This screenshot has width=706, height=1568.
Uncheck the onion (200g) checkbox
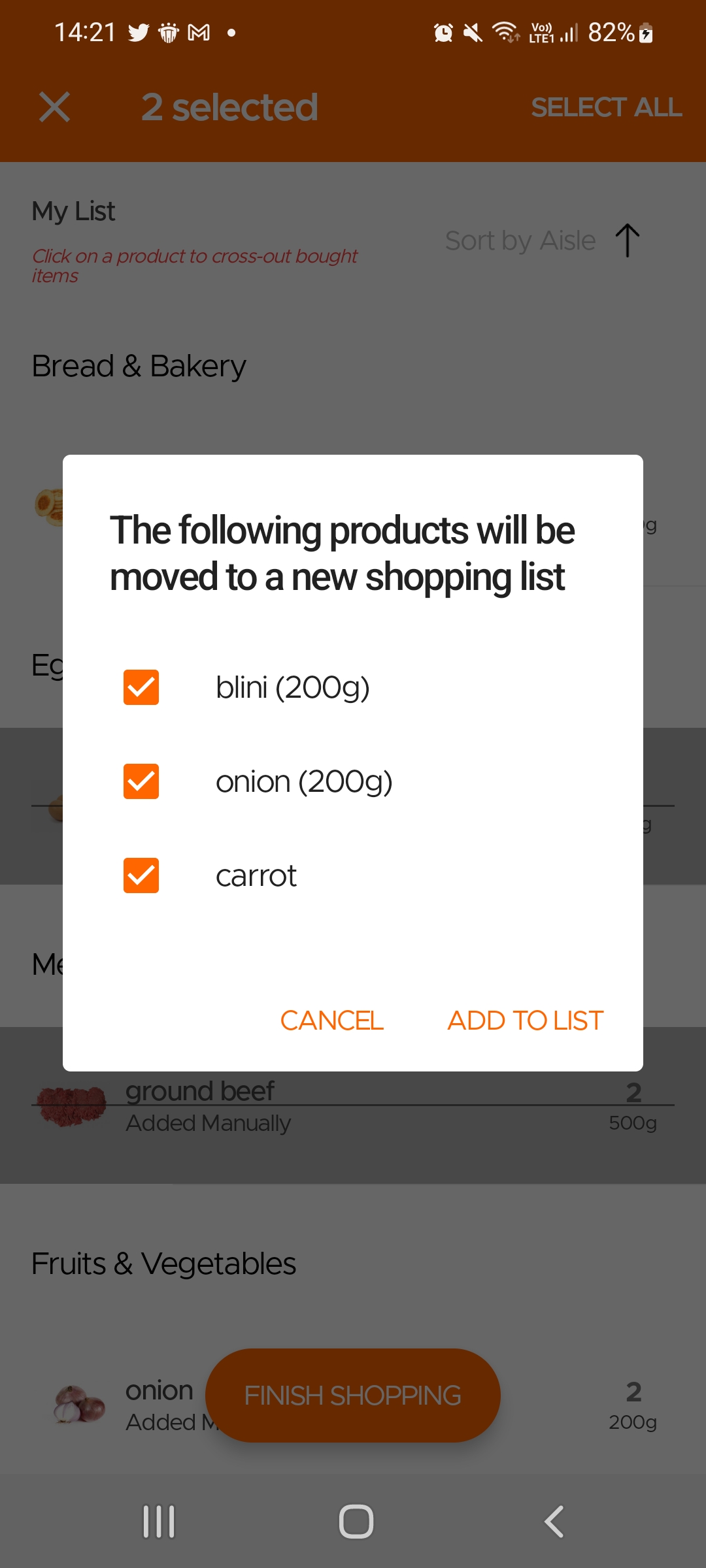(141, 781)
